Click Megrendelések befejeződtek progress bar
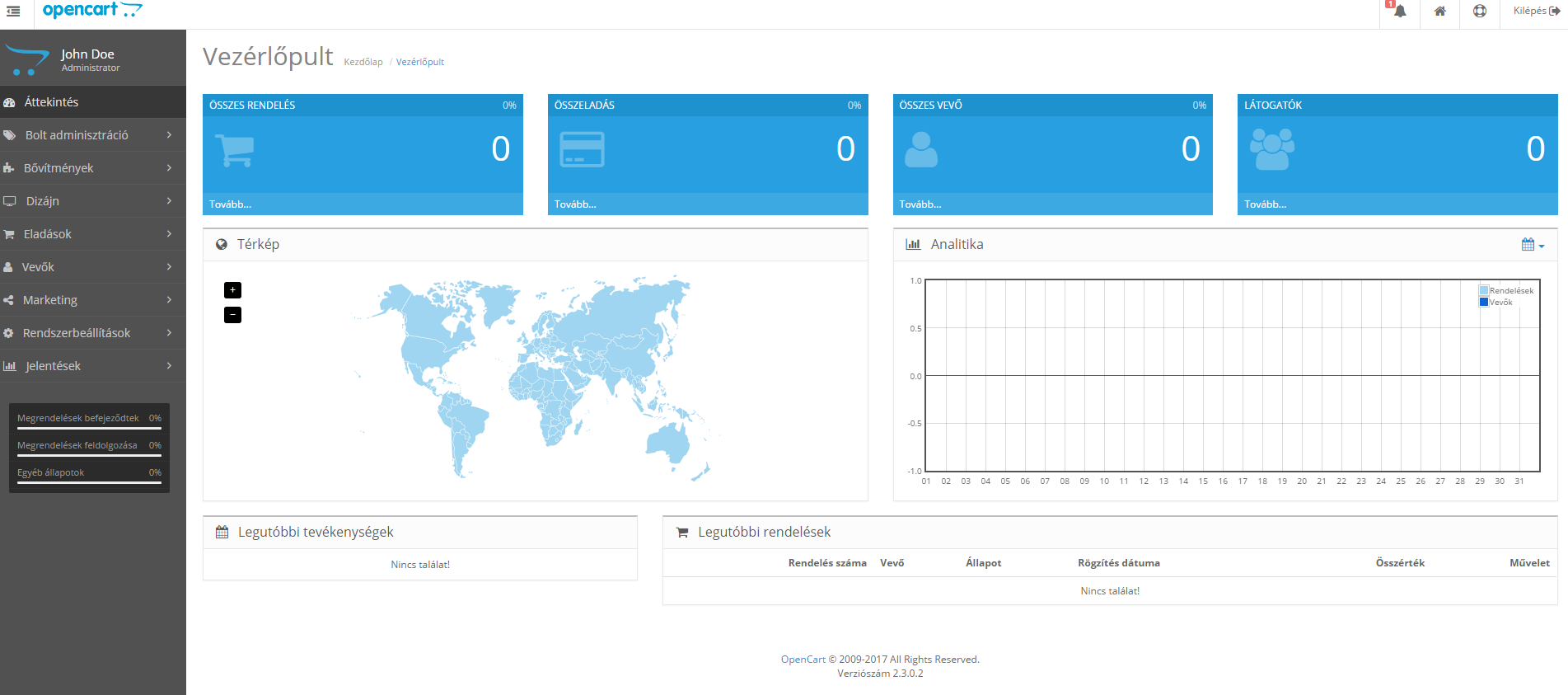This screenshot has width=1568, height=695. point(89,428)
